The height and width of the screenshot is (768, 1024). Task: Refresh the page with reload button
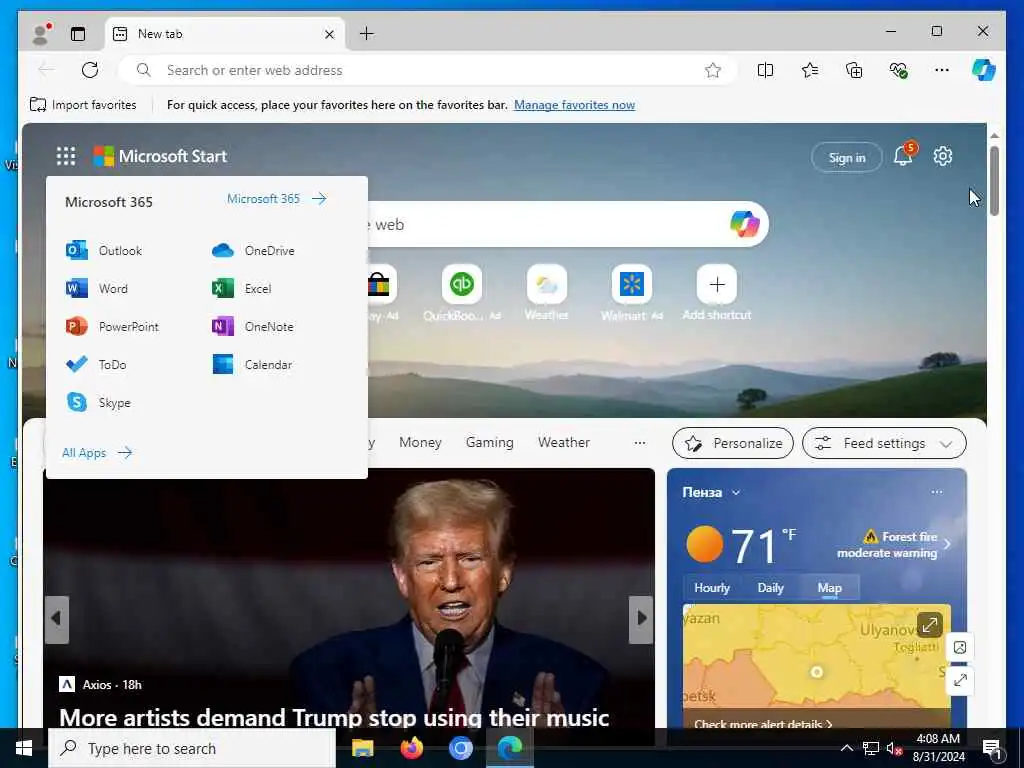(89, 70)
